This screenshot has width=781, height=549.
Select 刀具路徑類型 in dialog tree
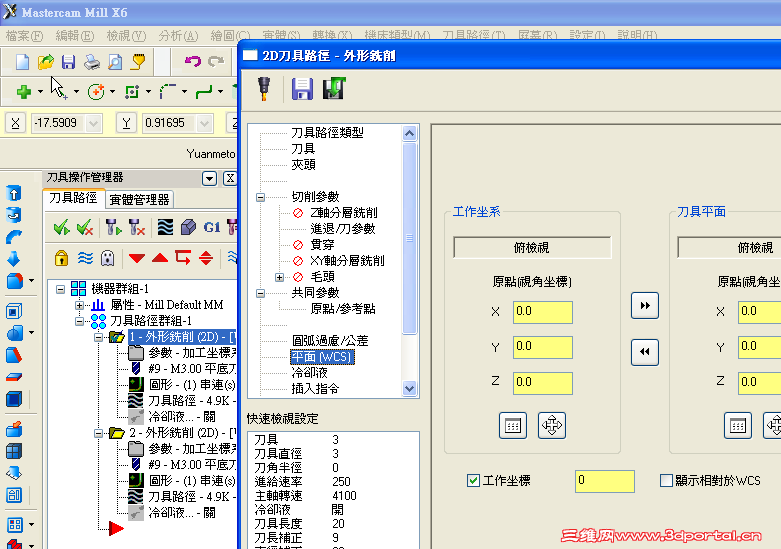(327, 133)
